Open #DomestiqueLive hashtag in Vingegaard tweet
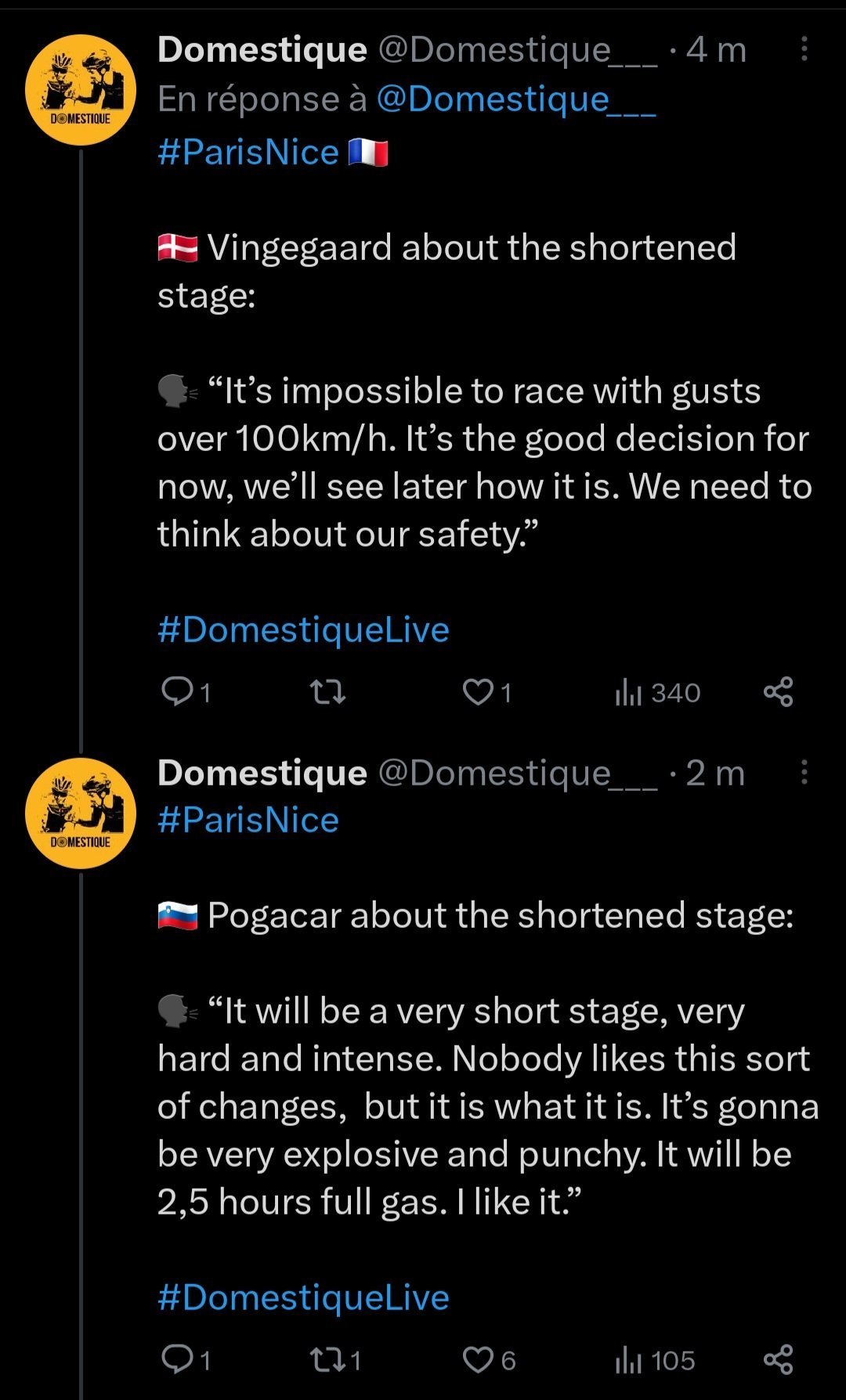Image resolution: width=846 pixels, height=1400 pixels. (303, 630)
